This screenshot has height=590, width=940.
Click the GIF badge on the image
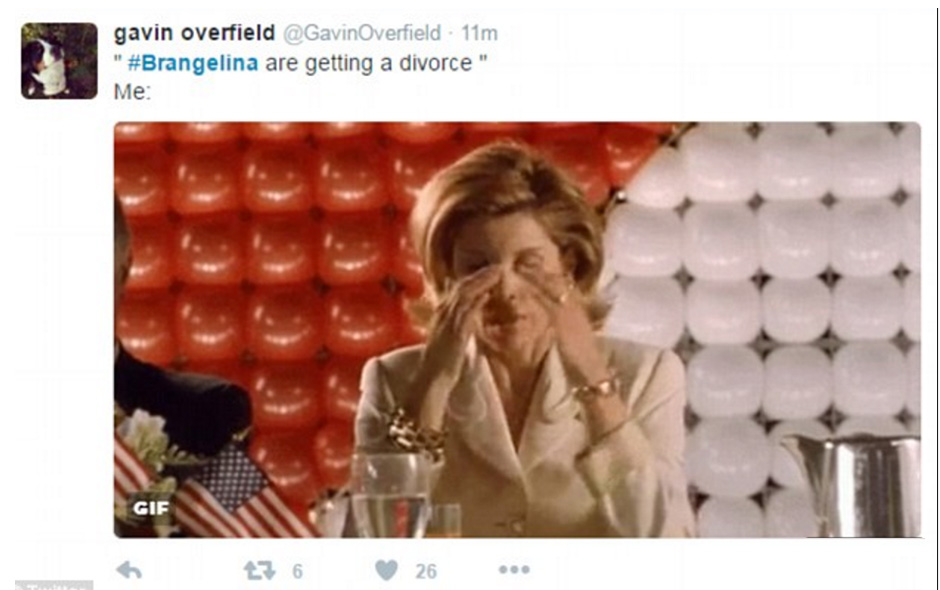click(151, 508)
